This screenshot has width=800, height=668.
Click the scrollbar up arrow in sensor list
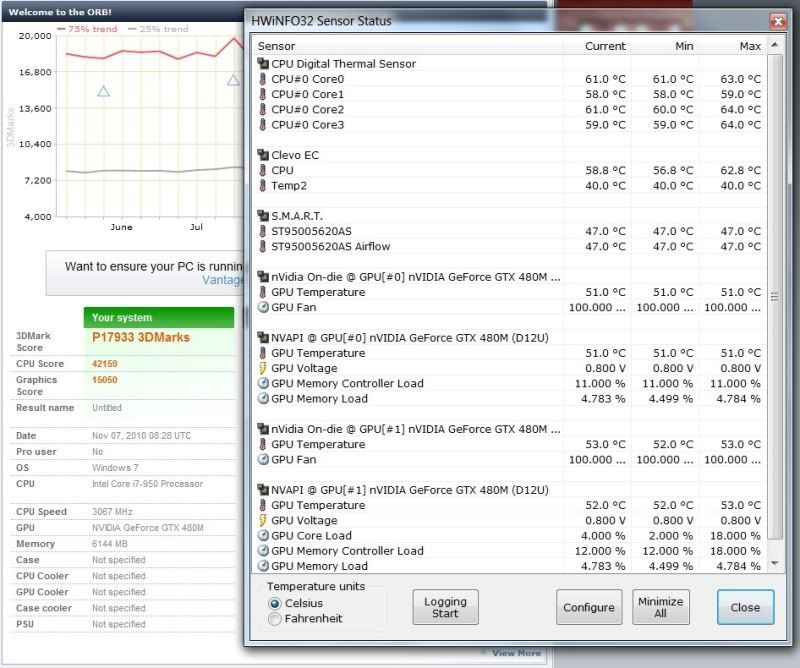tap(775, 45)
